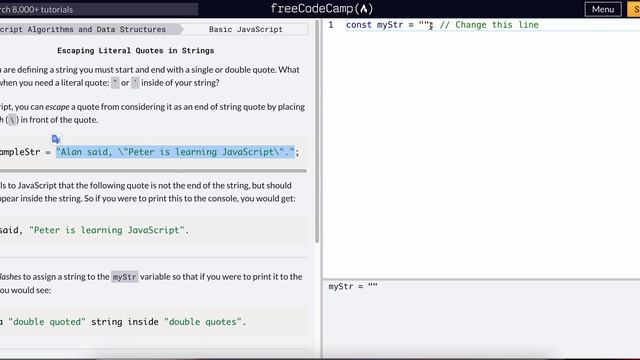The height and width of the screenshot is (360, 640).
Task: Click the copy icon above highlighted string
Action: [x=56, y=139]
